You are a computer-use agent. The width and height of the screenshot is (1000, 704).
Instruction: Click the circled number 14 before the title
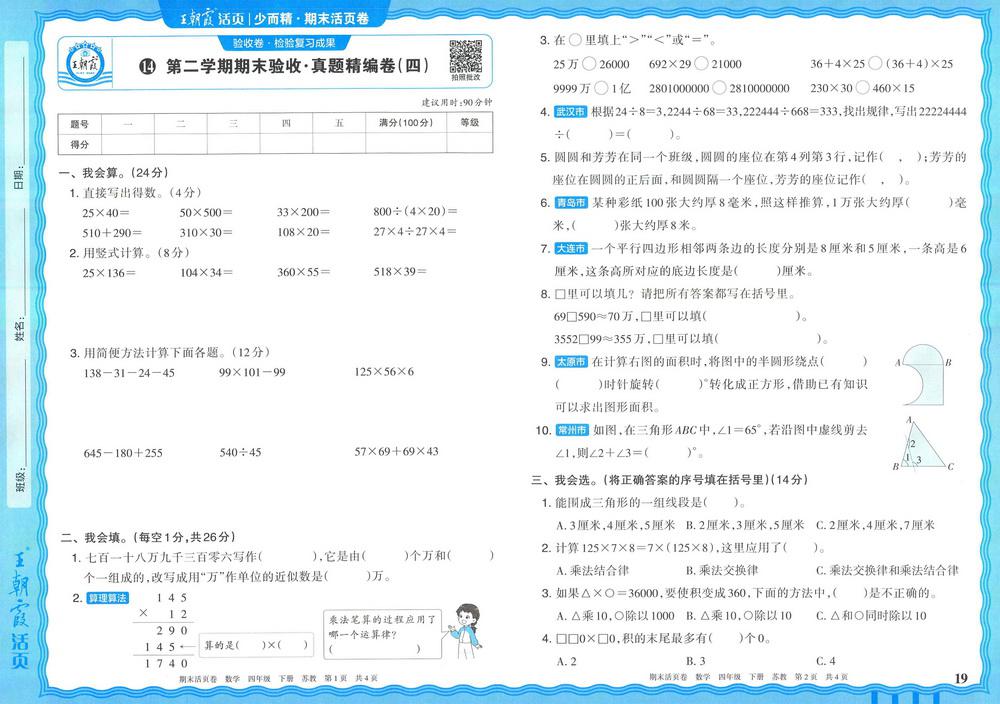[147, 66]
